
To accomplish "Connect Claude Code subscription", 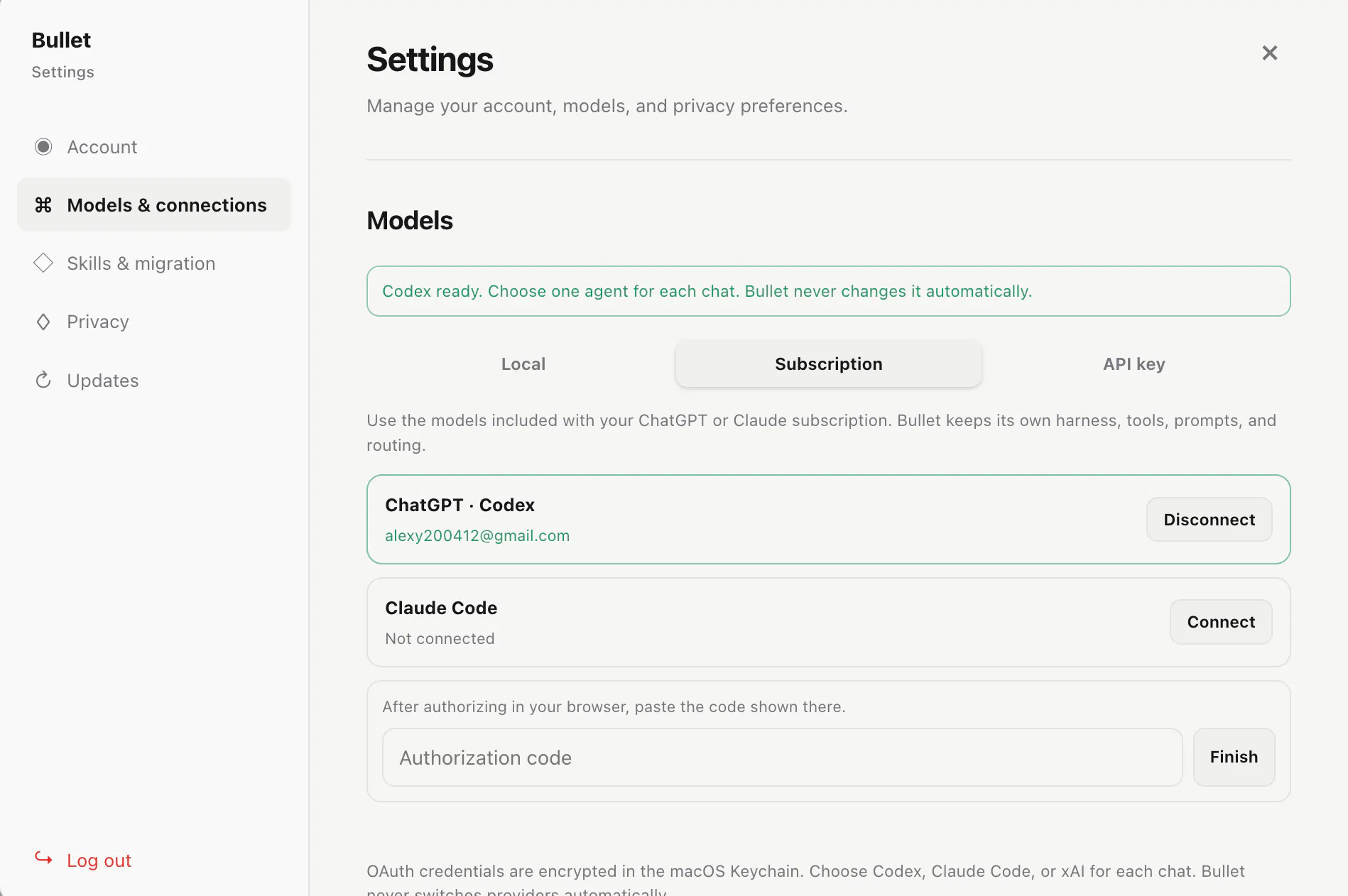I will point(1221,622).
